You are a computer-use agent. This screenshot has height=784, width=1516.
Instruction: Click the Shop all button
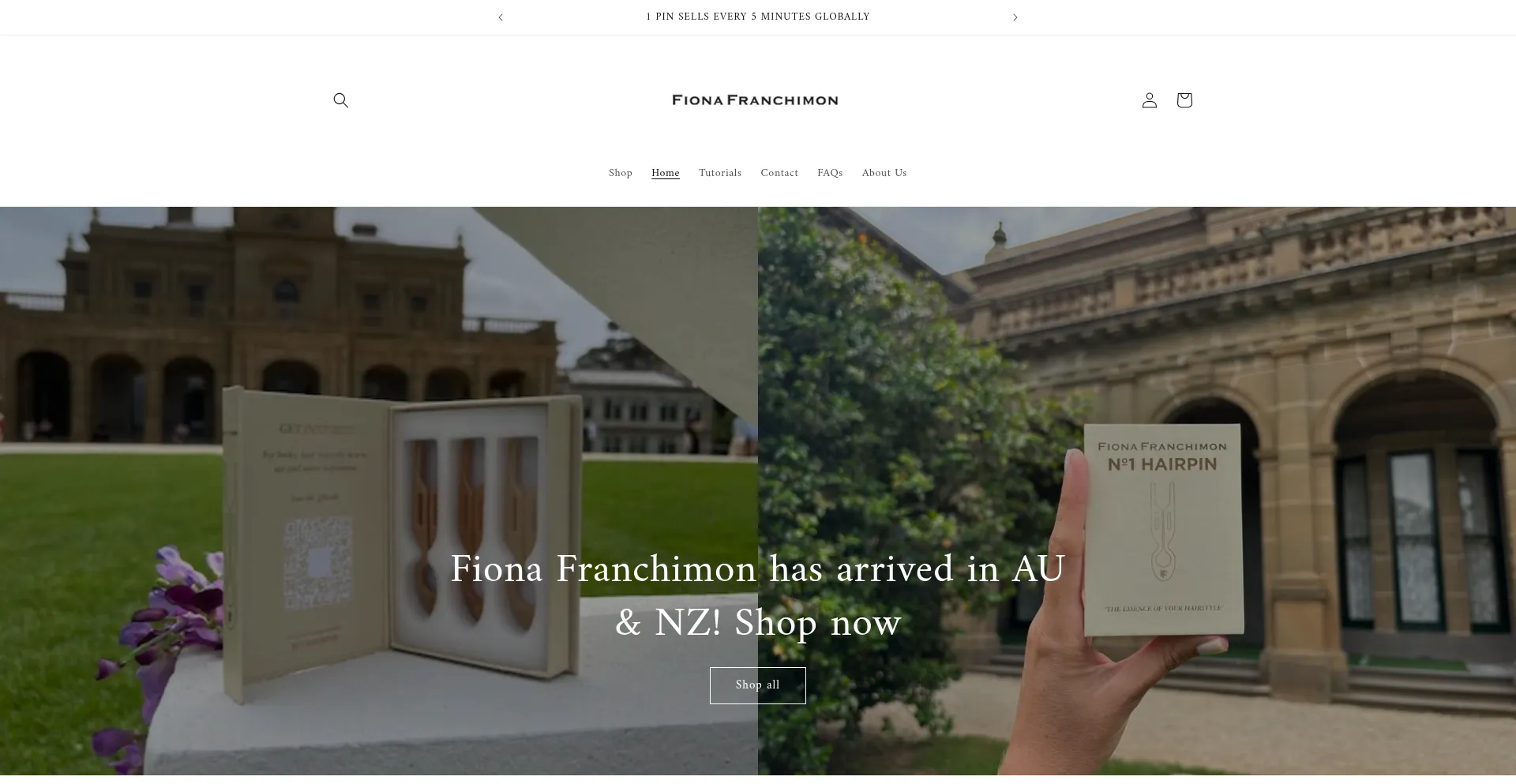757,685
